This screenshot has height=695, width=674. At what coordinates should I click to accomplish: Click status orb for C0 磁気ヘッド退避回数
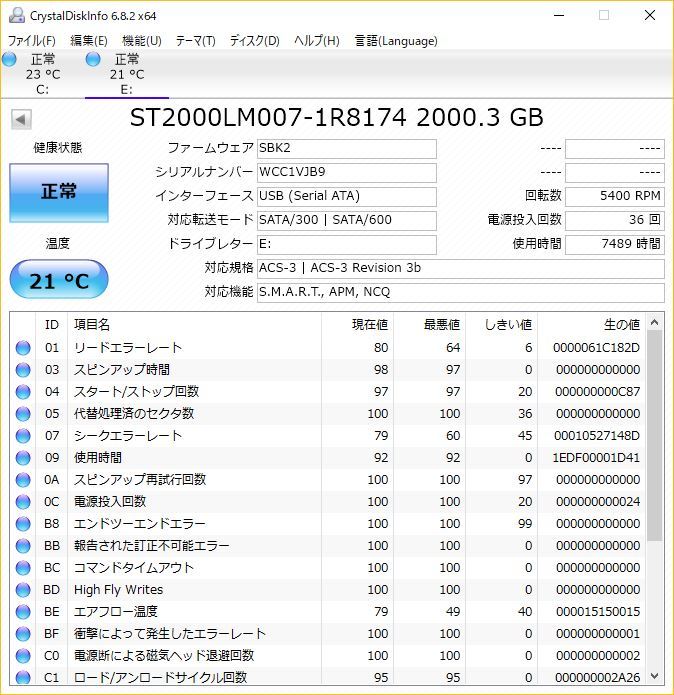(23, 656)
